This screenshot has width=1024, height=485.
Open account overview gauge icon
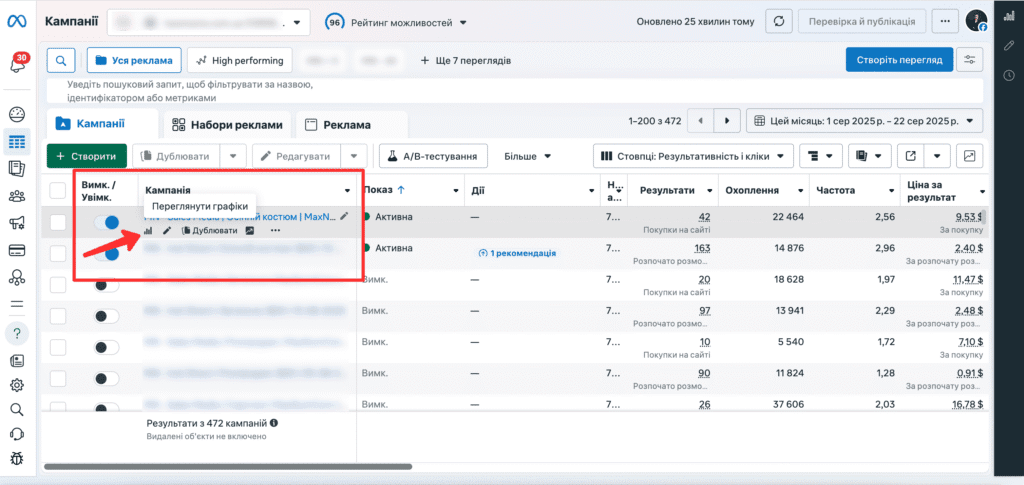17,115
